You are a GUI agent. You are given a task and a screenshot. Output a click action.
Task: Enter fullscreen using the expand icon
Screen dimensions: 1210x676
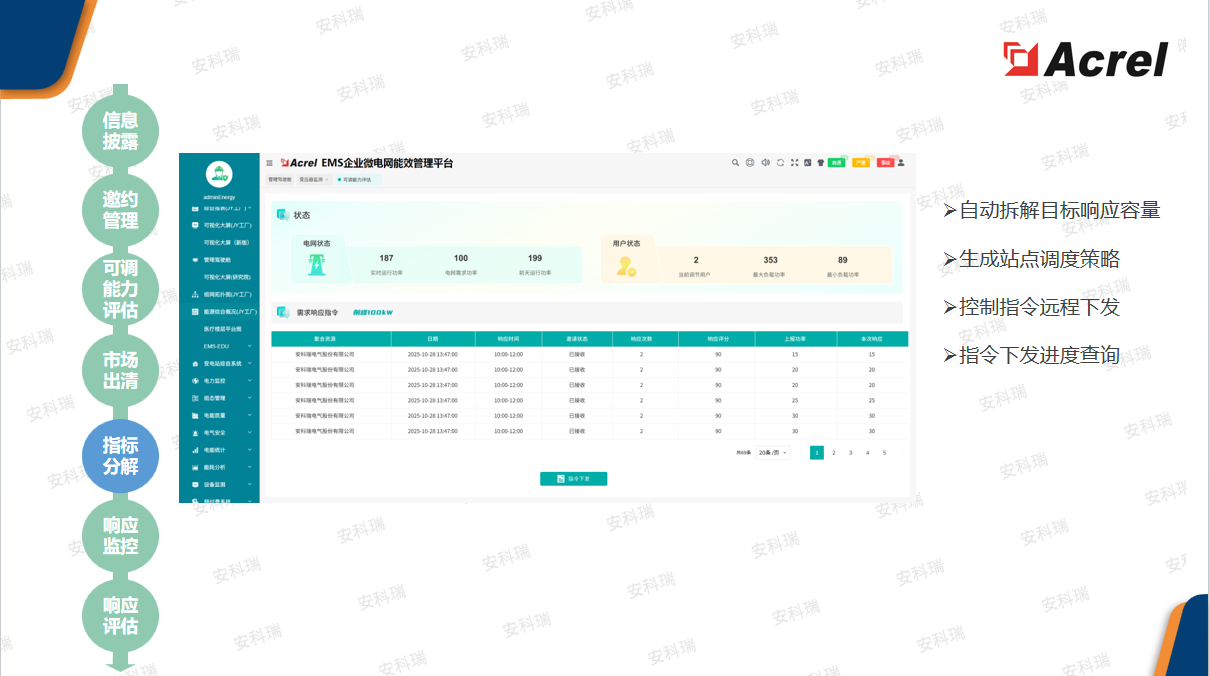click(794, 162)
